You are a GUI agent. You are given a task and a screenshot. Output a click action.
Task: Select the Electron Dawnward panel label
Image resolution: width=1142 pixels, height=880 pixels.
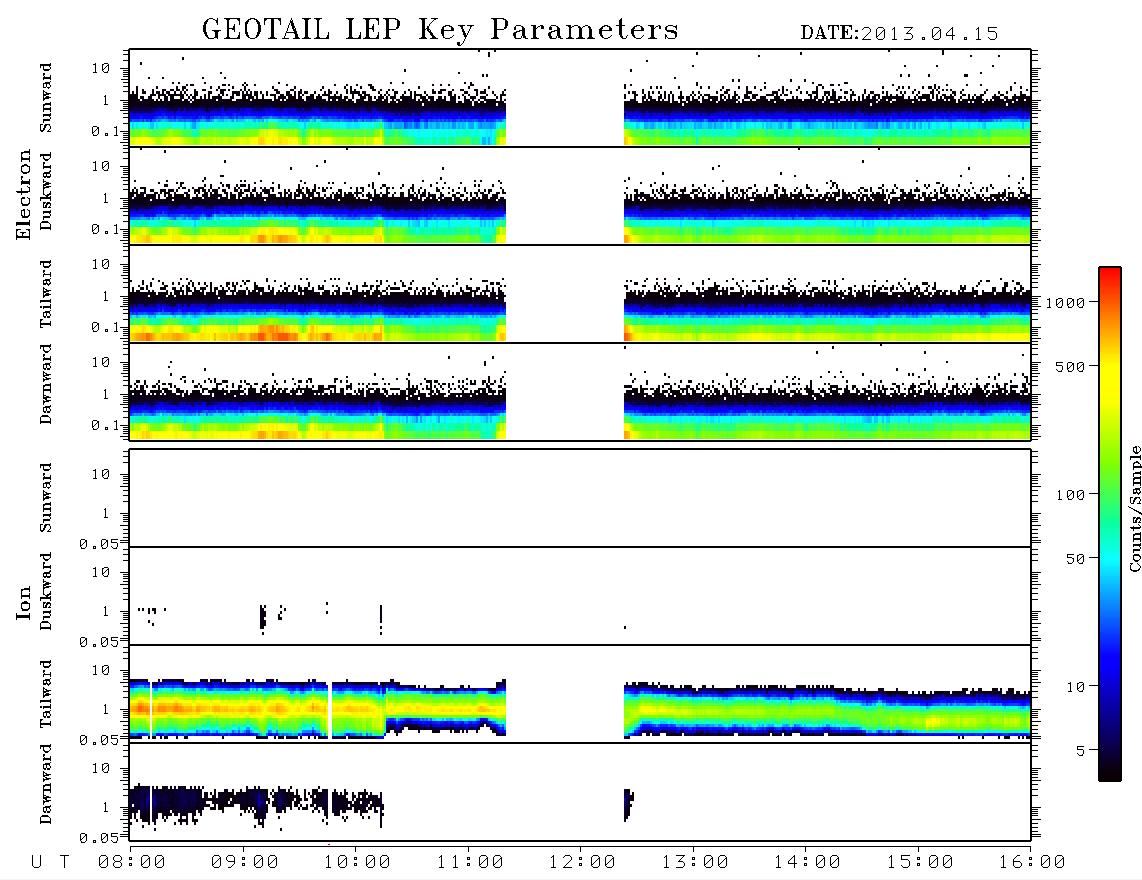click(x=46, y=385)
